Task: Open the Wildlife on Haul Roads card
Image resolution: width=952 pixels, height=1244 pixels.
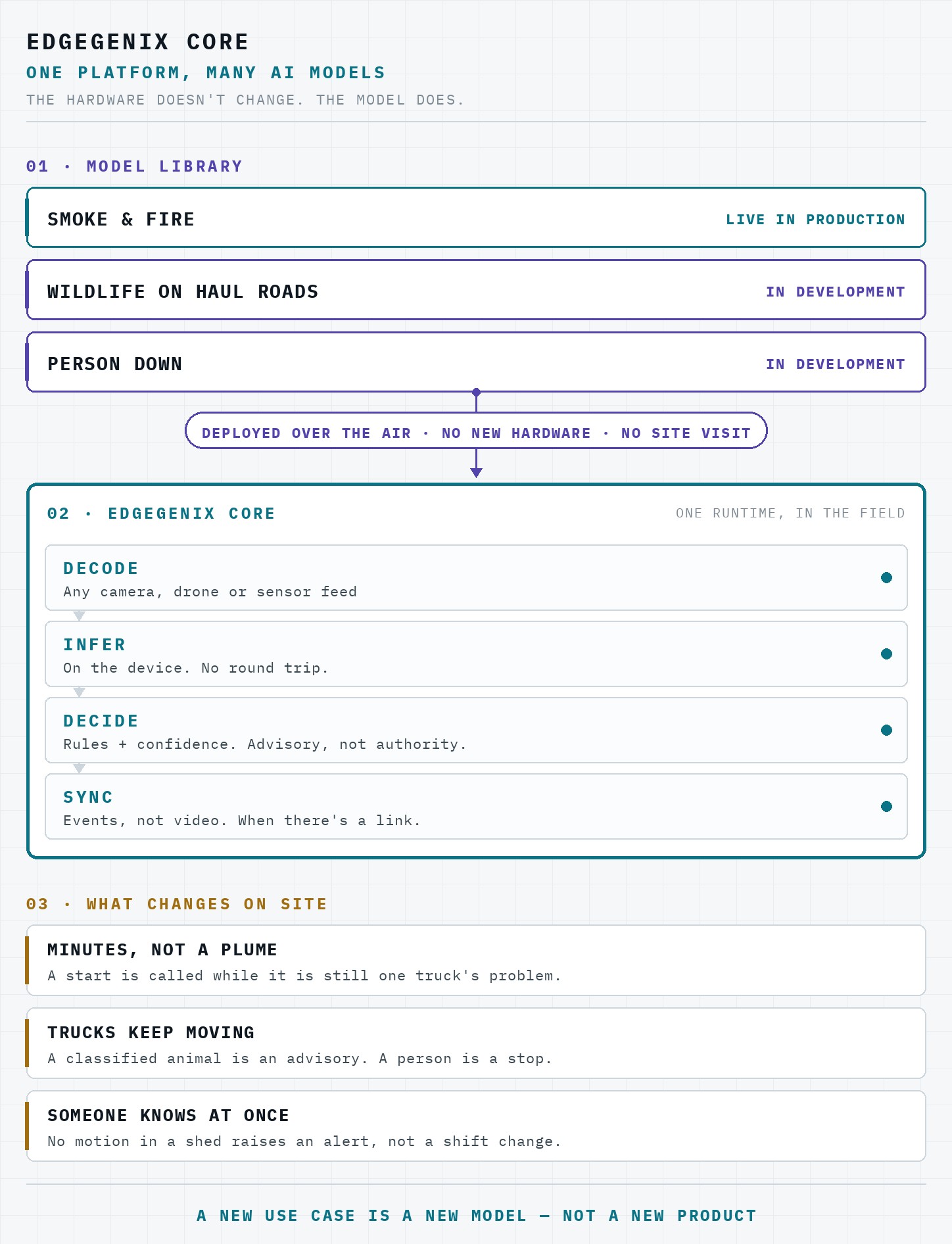Action: pos(476,290)
